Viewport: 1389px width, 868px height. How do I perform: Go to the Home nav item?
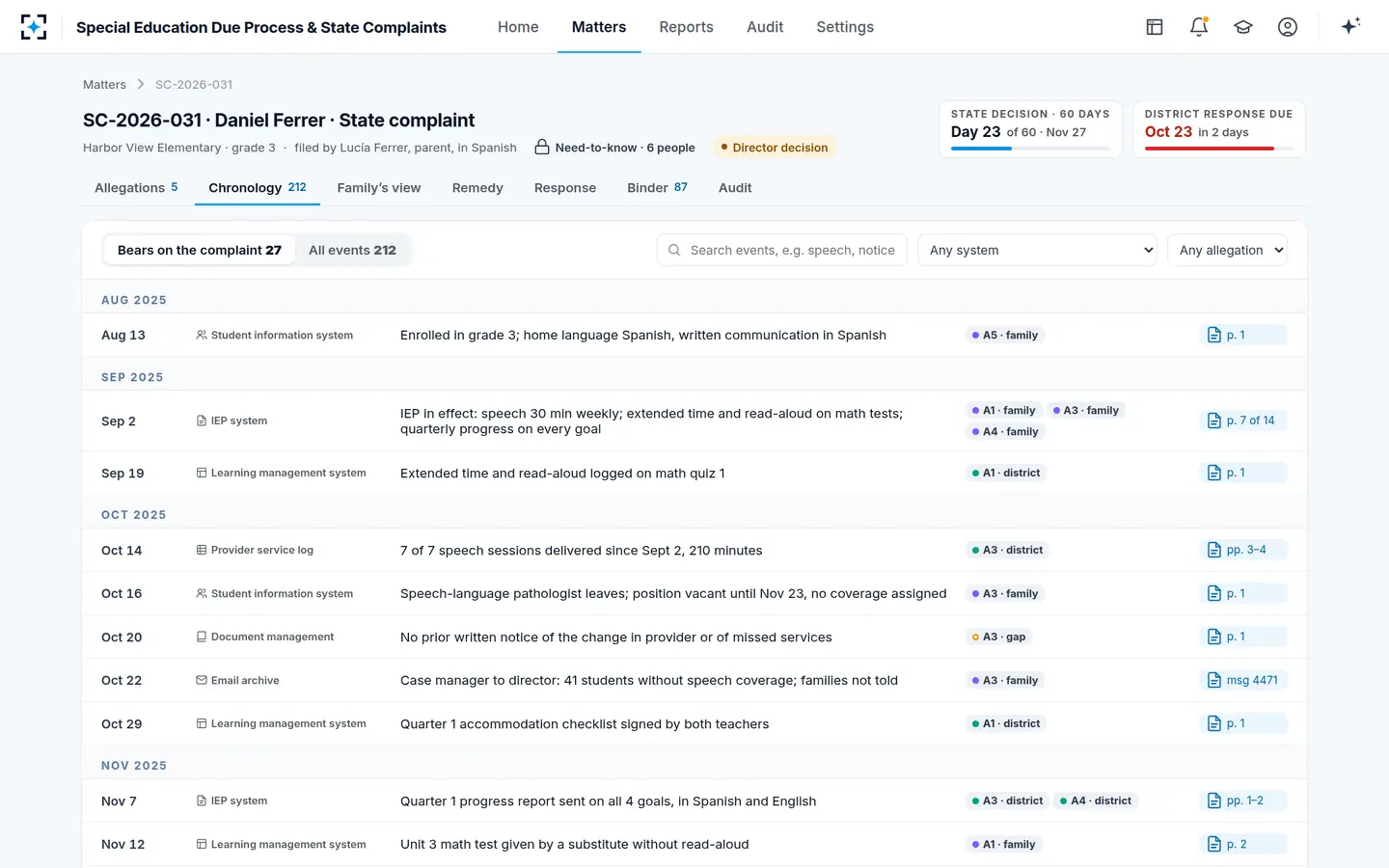(x=518, y=27)
